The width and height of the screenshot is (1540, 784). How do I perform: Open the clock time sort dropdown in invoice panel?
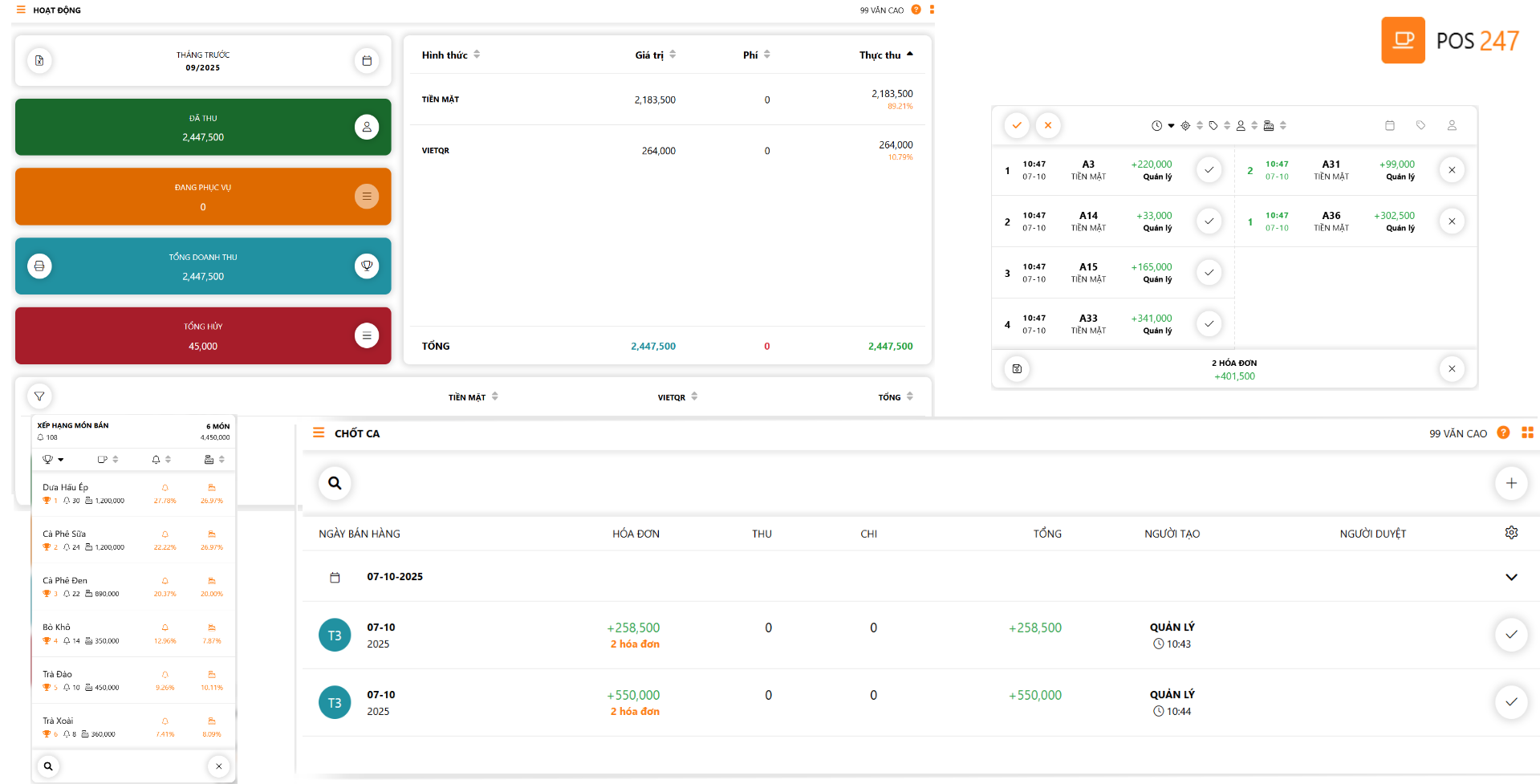pyautogui.click(x=1163, y=126)
